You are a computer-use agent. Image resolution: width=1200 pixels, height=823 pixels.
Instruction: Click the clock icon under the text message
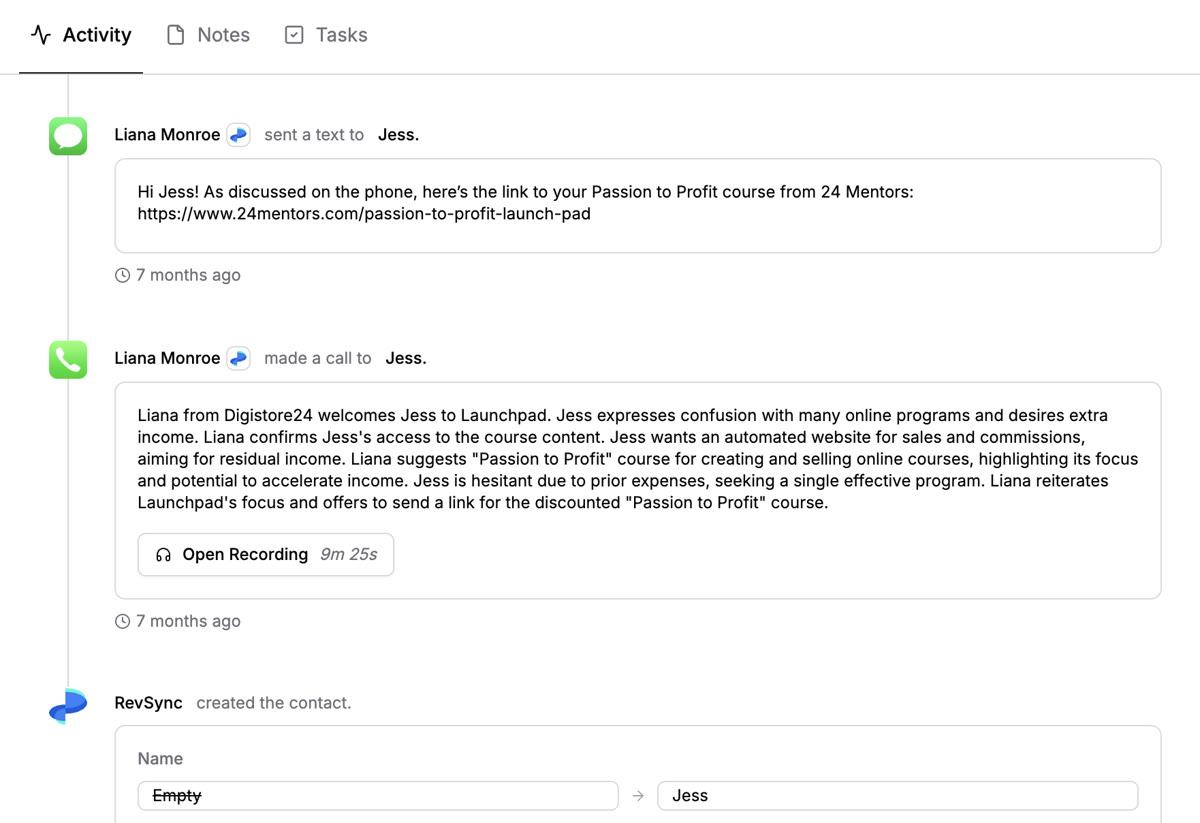click(x=122, y=274)
